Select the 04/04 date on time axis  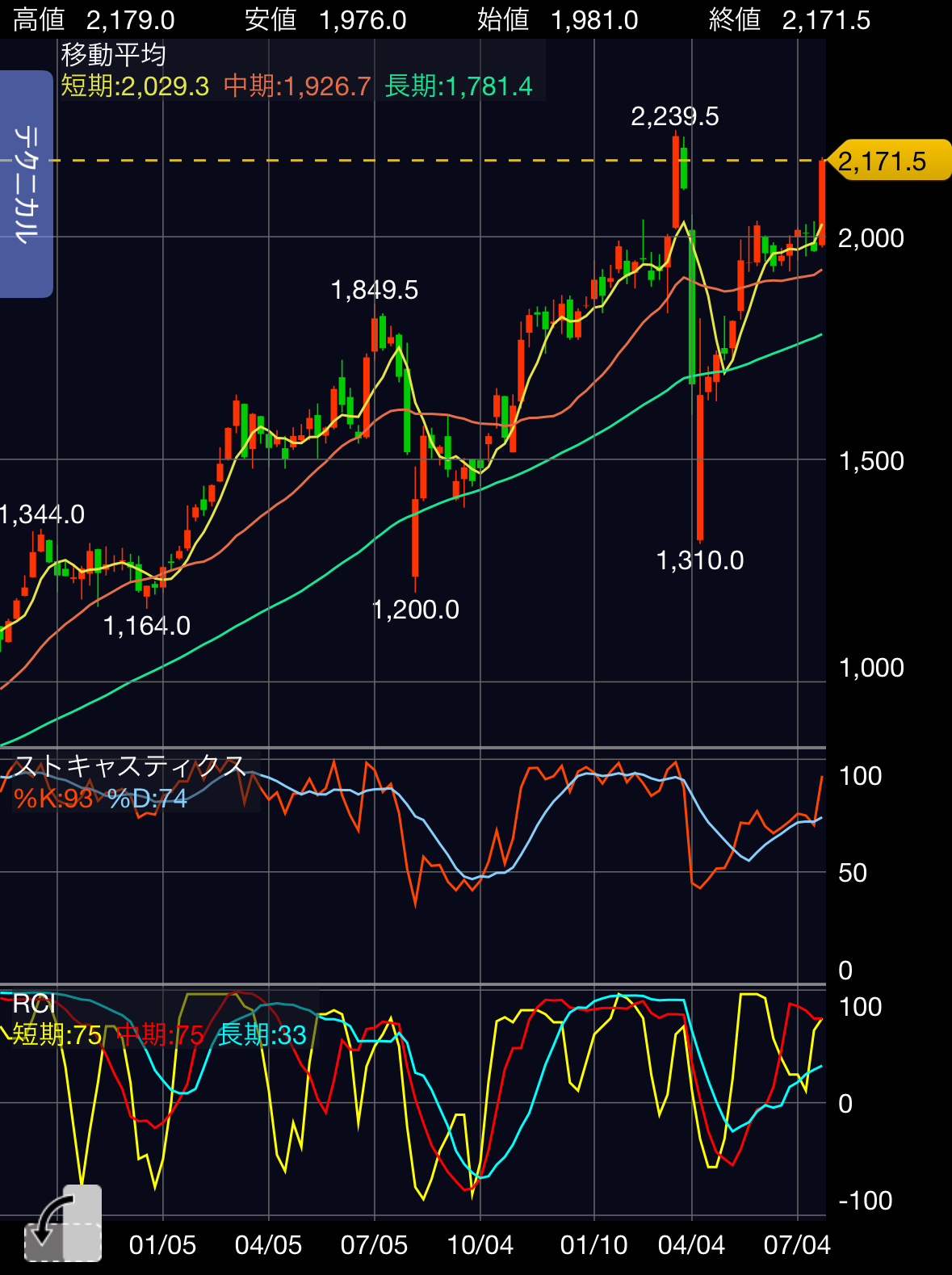[x=691, y=1245]
